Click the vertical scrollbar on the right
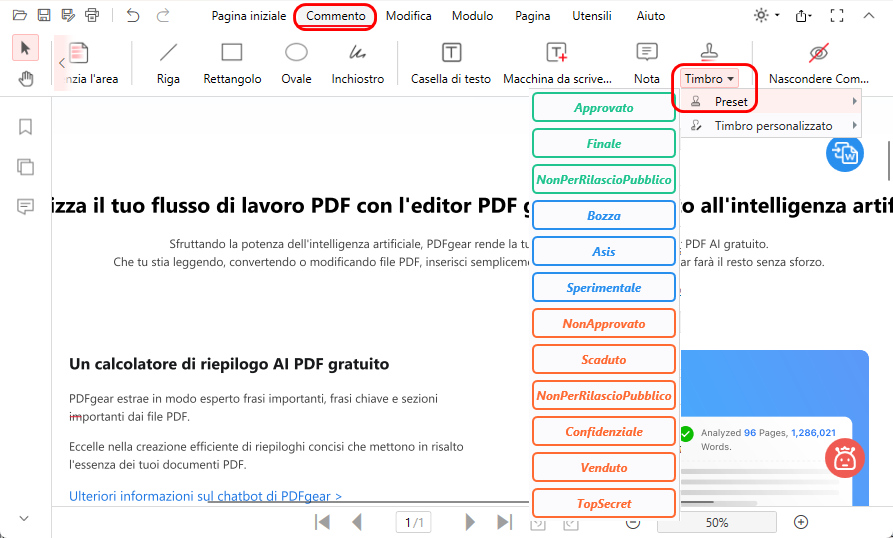893x538 pixels. pyautogui.click(x=889, y=160)
